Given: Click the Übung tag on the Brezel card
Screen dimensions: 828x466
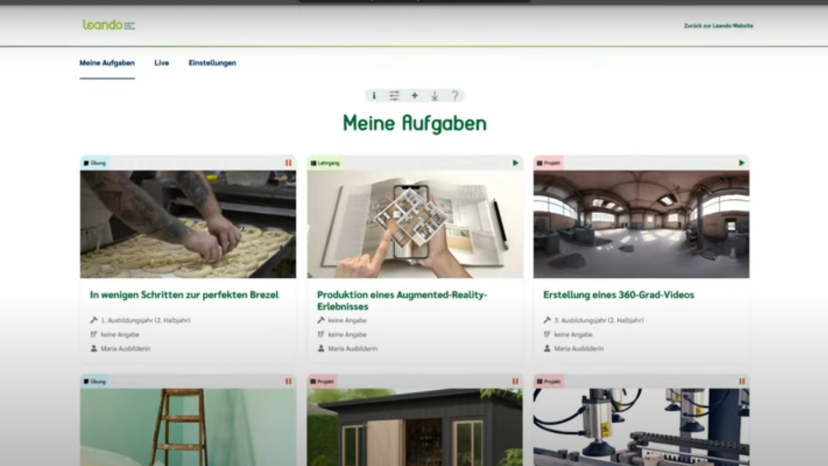Looking at the screenshot, I should point(95,163).
